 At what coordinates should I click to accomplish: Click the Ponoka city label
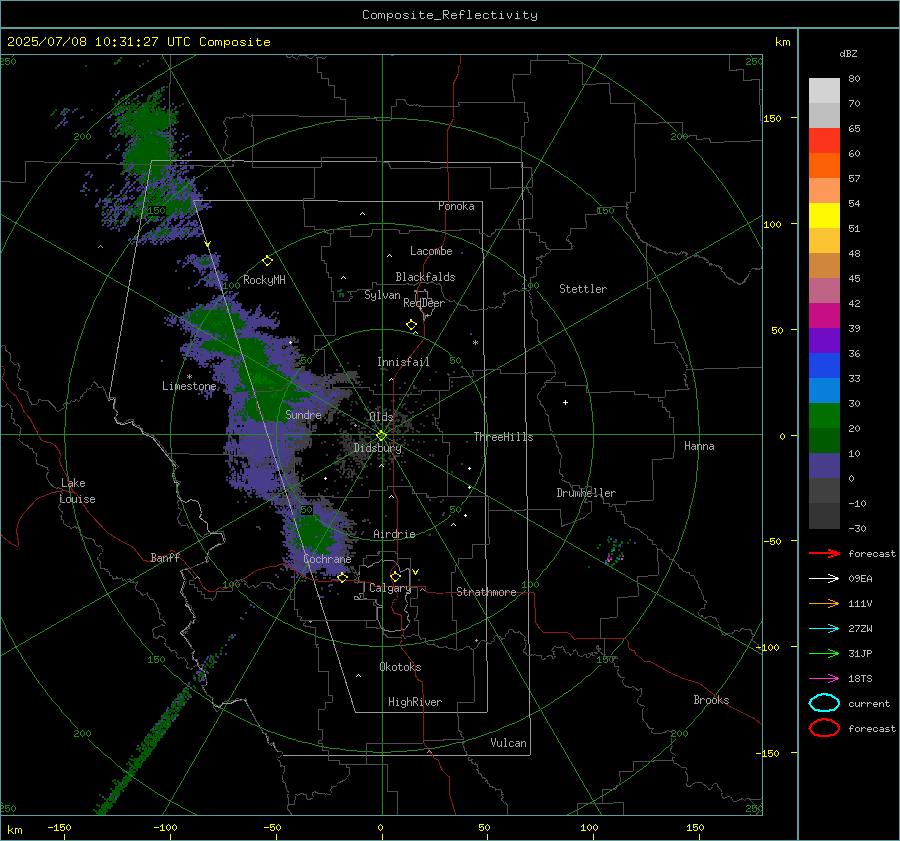coord(456,206)
